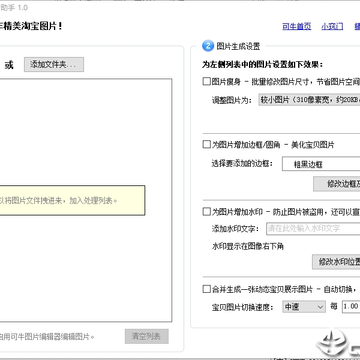360x360 pixels.
Task: Click the 清空列表 button
Action: point(147,336)
